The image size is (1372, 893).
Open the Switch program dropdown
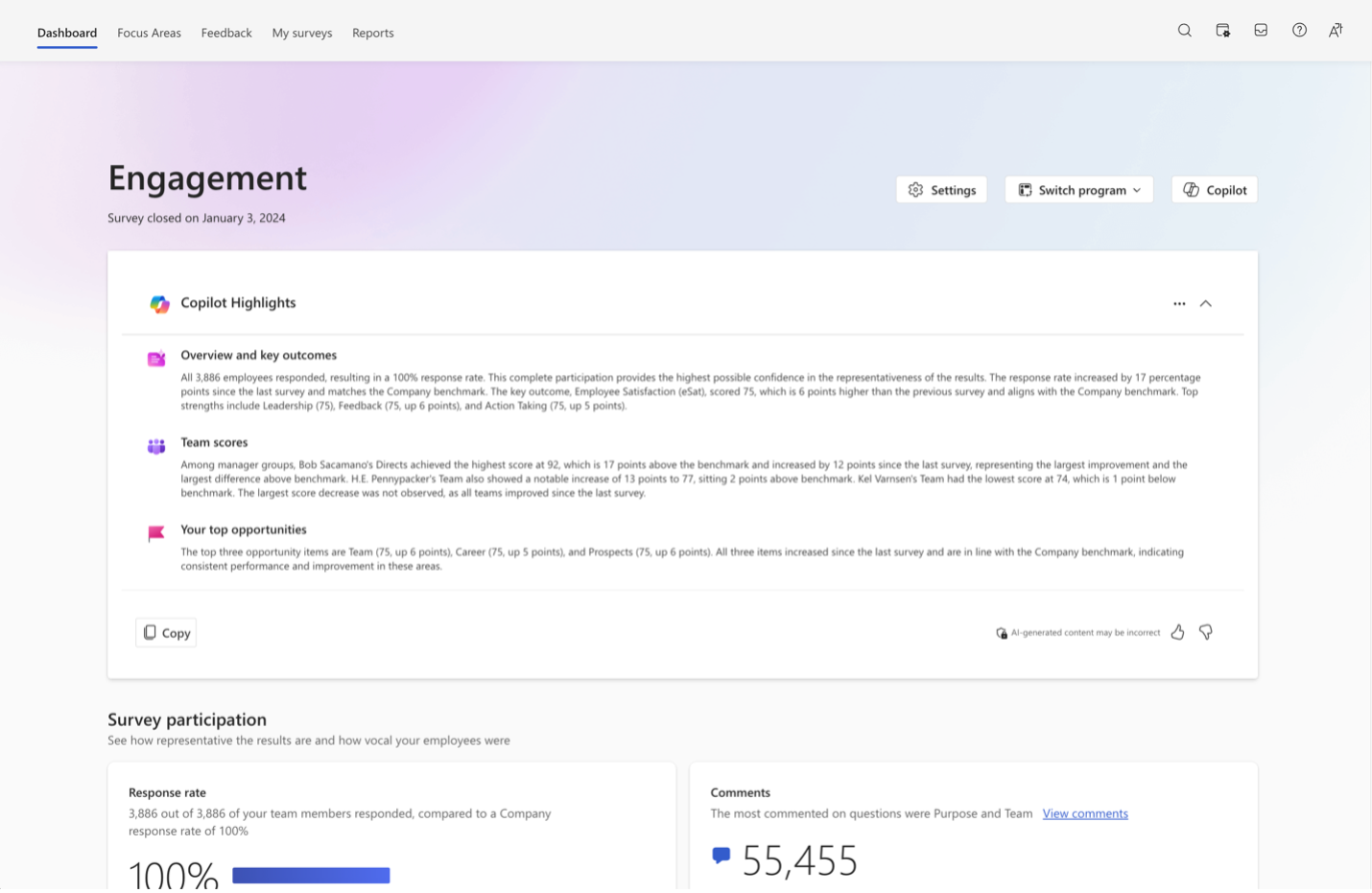(1079, 190)
